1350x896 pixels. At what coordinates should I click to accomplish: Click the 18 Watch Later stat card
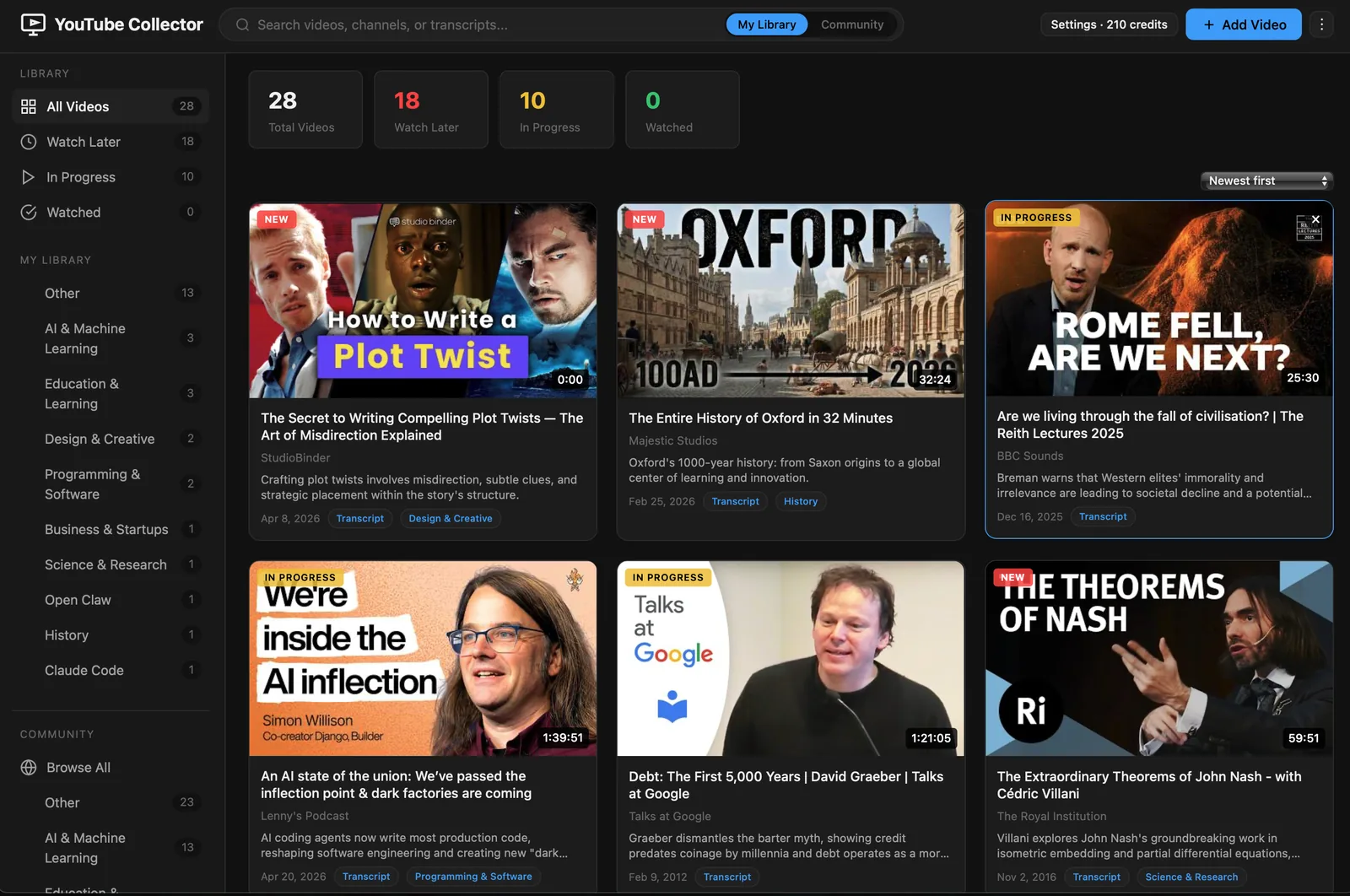(431, 110)
